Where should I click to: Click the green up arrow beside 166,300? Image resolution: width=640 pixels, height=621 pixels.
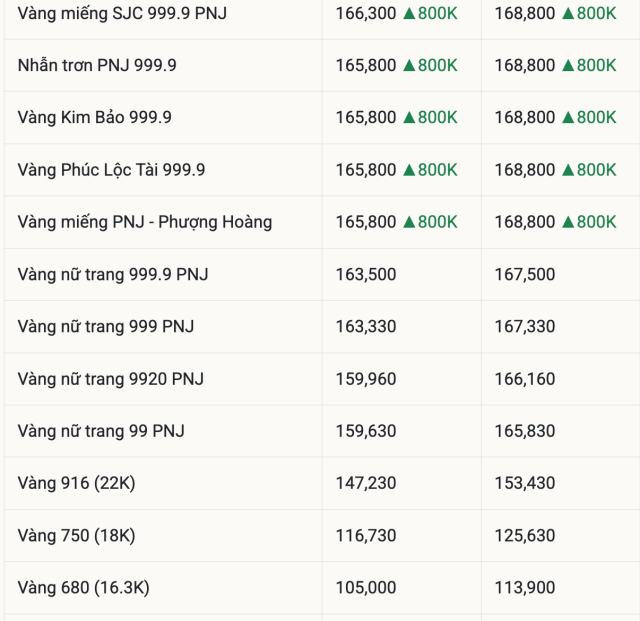pyautogui.click(x=408, y=13)
